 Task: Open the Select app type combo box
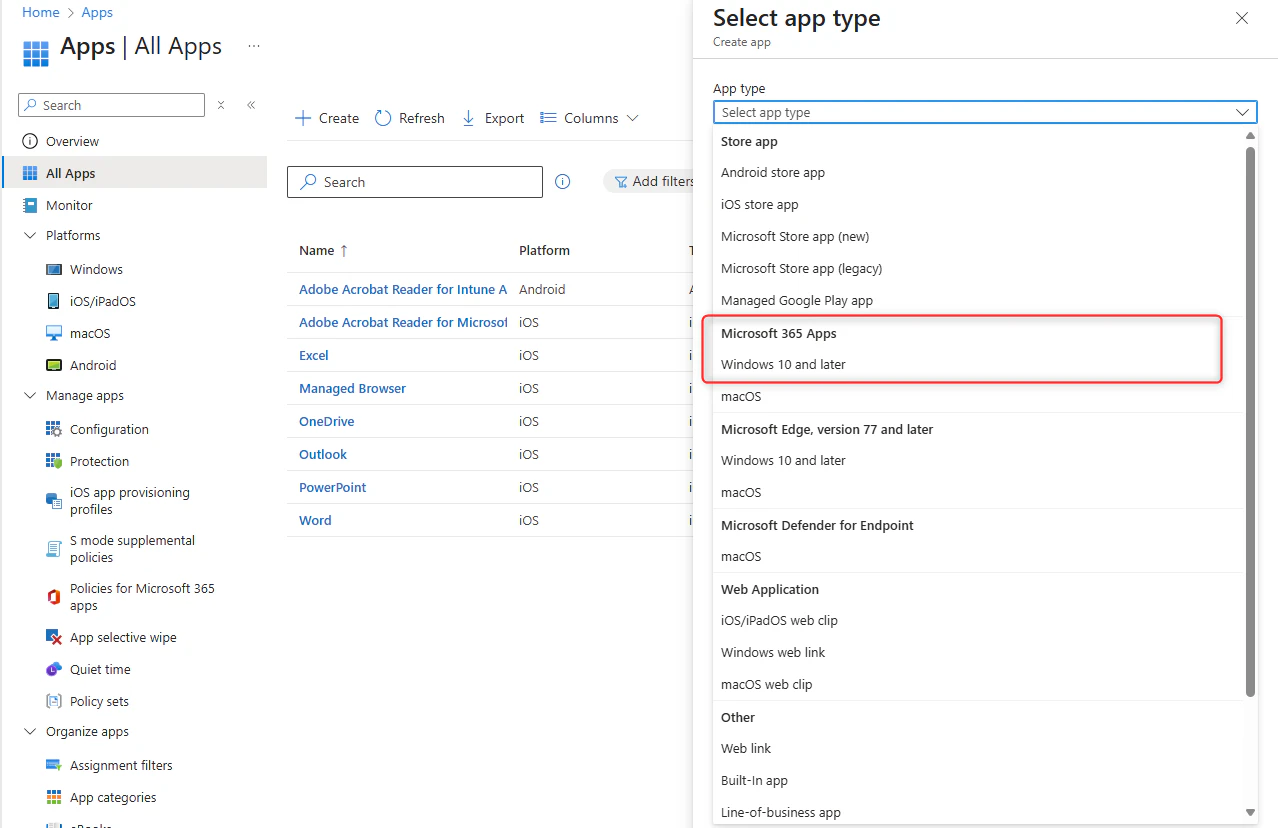985,112
